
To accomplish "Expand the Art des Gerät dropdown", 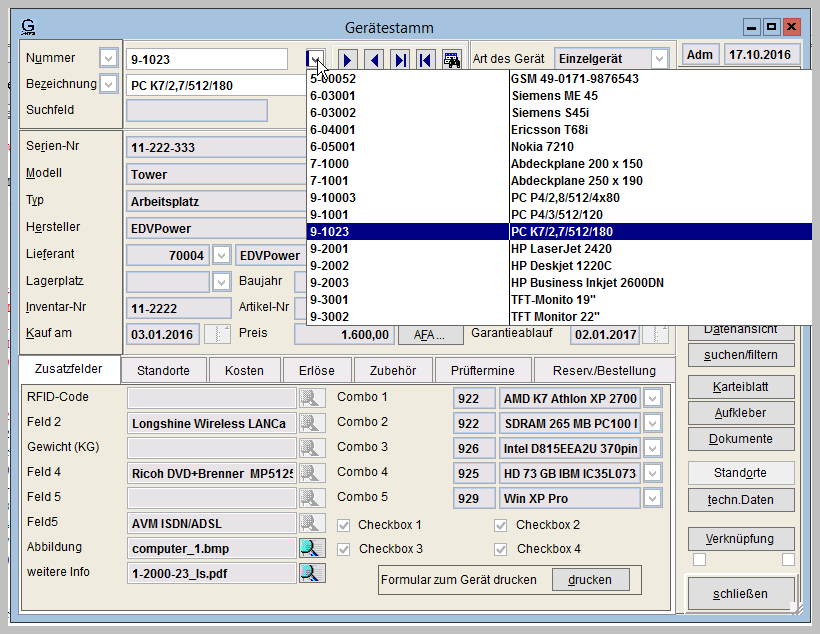I will pyautogui.click(x=659, y=59).
